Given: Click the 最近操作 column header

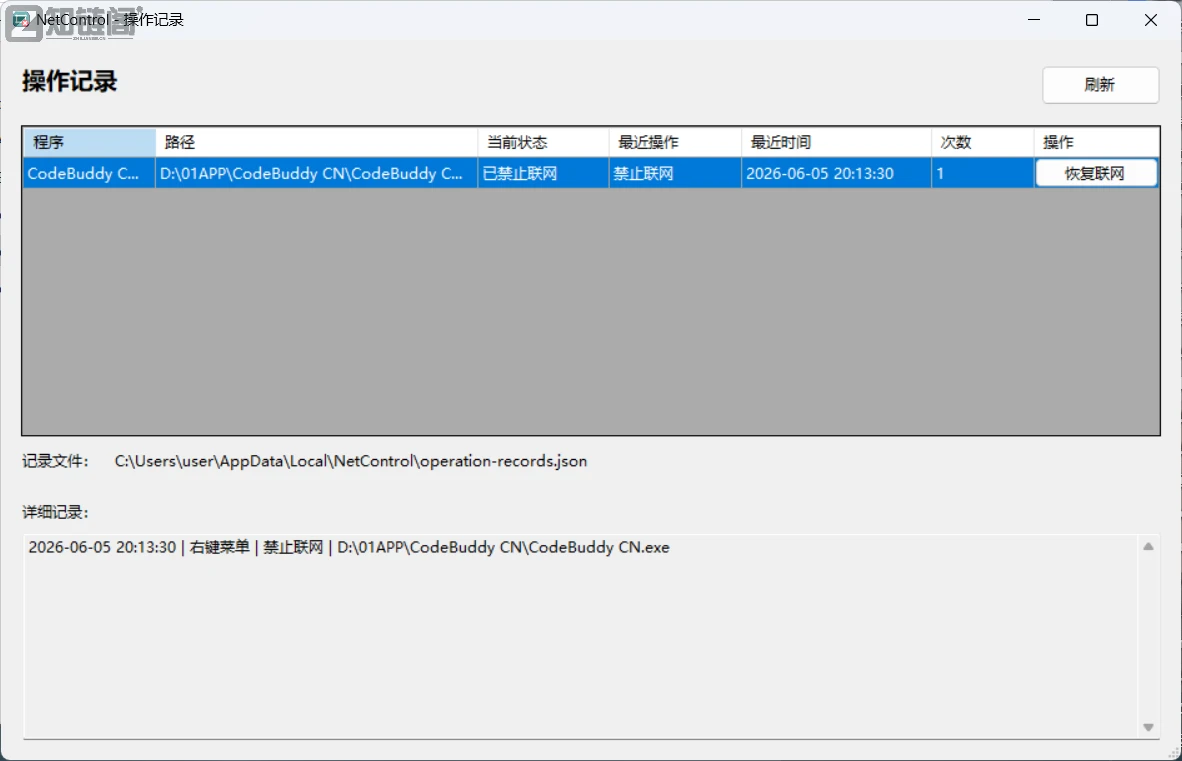Looking at the screenshot, I should click(675, 142).
